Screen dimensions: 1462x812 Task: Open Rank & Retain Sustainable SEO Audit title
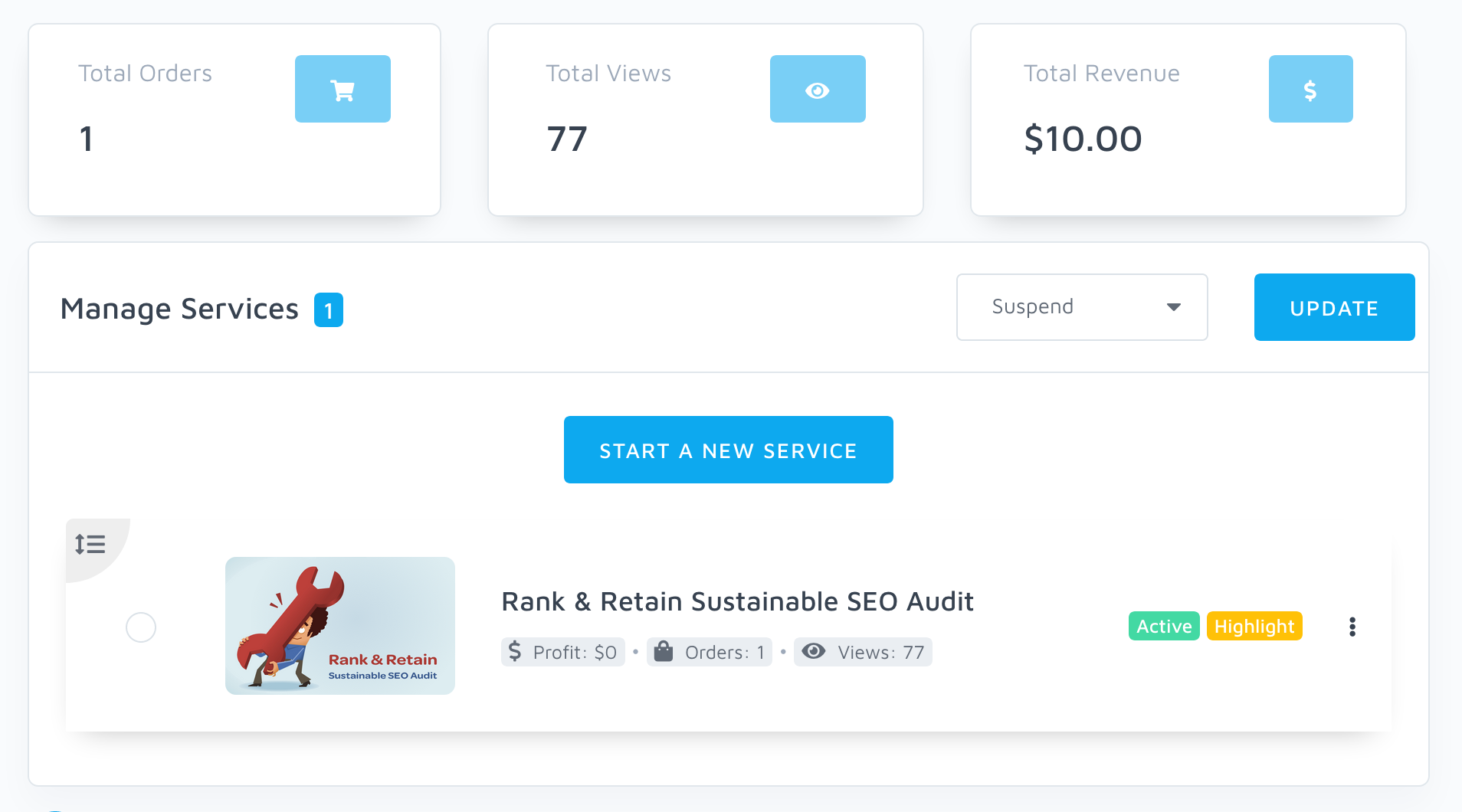tap(737, 601)
